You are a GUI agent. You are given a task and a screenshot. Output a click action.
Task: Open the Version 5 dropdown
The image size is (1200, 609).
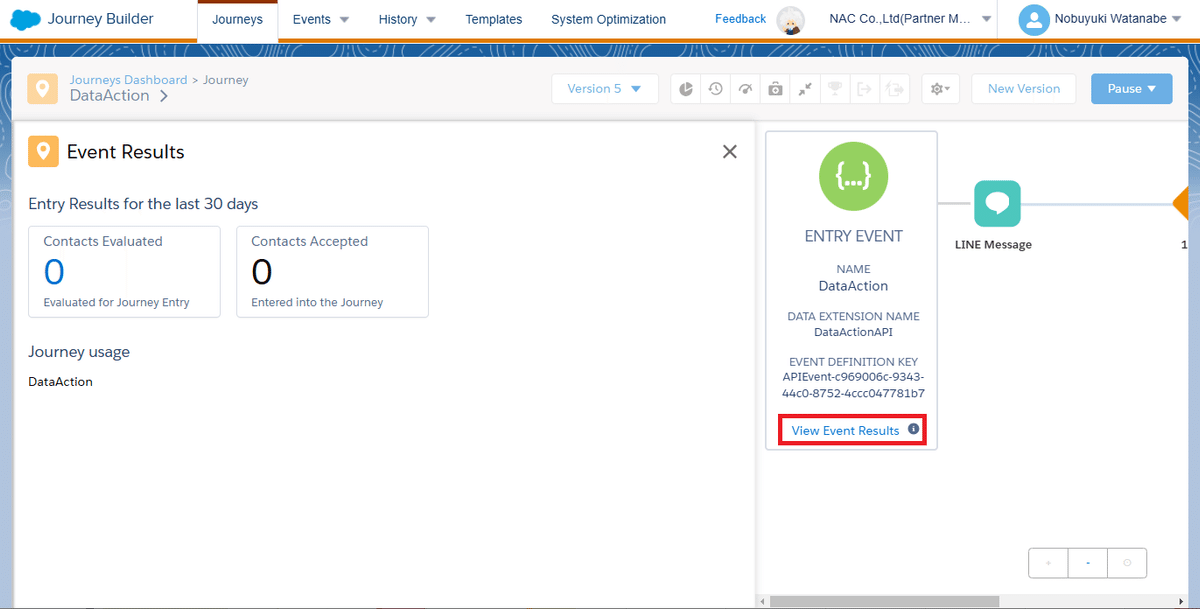tap(605, 89)
